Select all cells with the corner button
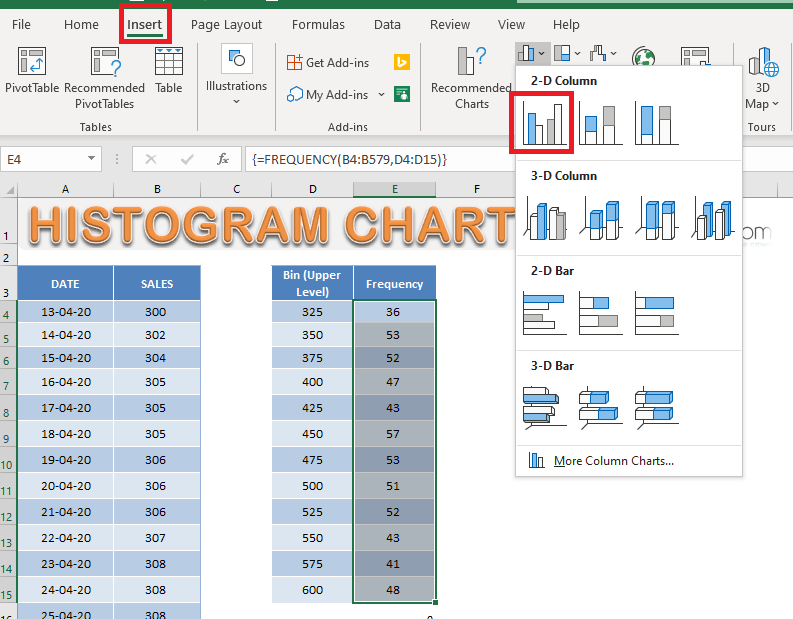 [9, 190]
